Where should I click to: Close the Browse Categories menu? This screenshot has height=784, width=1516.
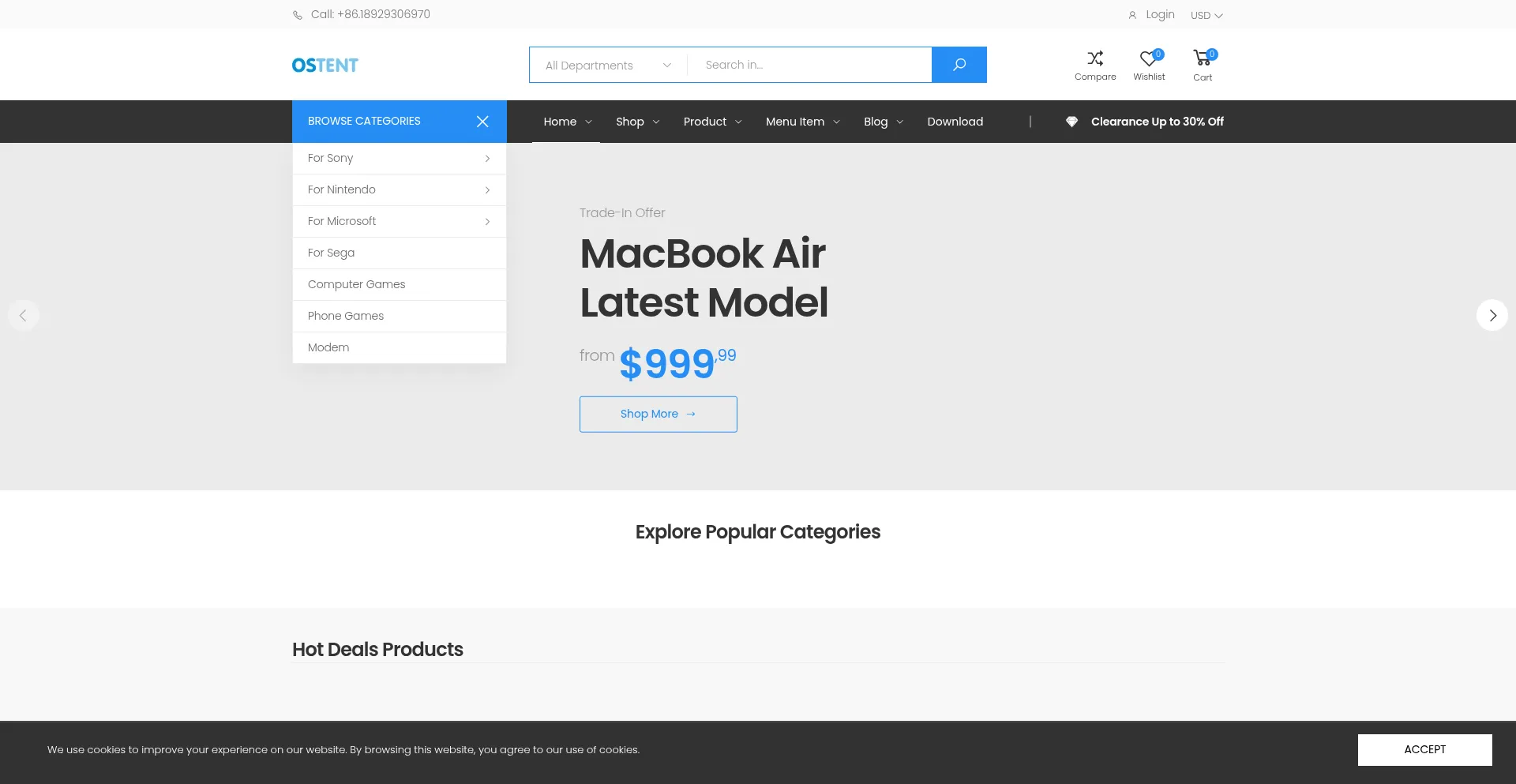(x=482, y=122)
